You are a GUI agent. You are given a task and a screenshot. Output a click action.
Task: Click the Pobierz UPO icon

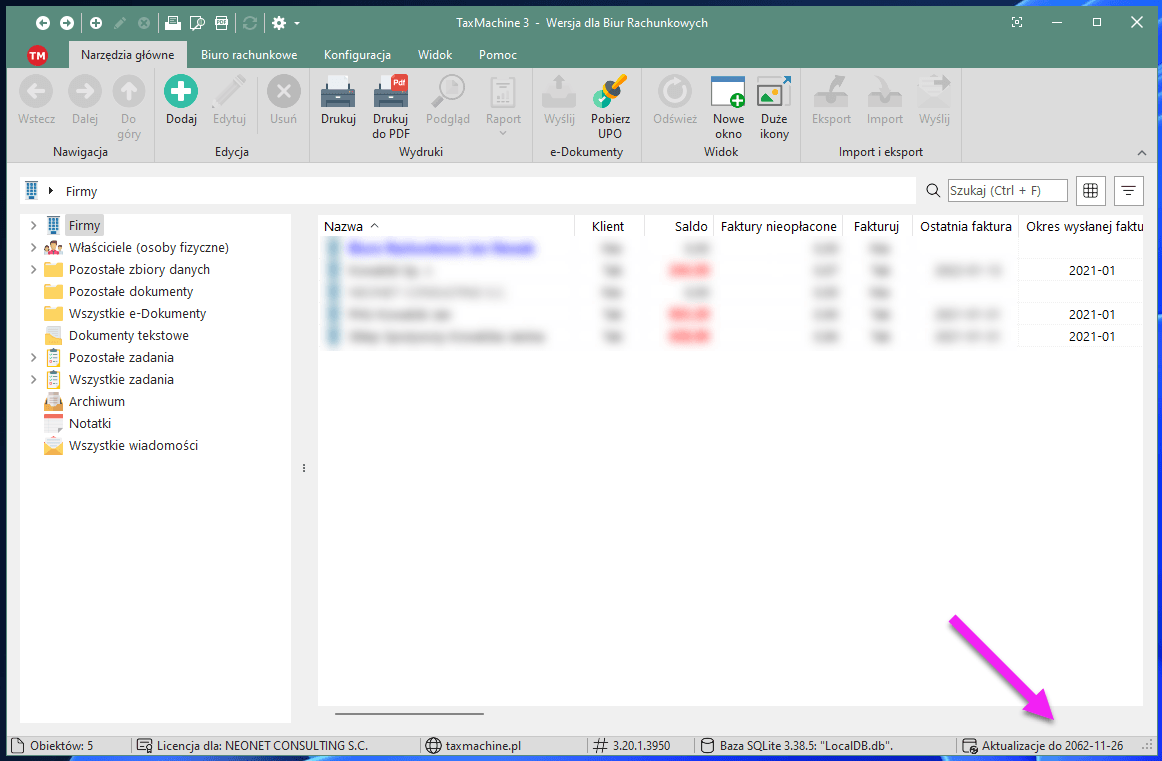click(610, 93)
